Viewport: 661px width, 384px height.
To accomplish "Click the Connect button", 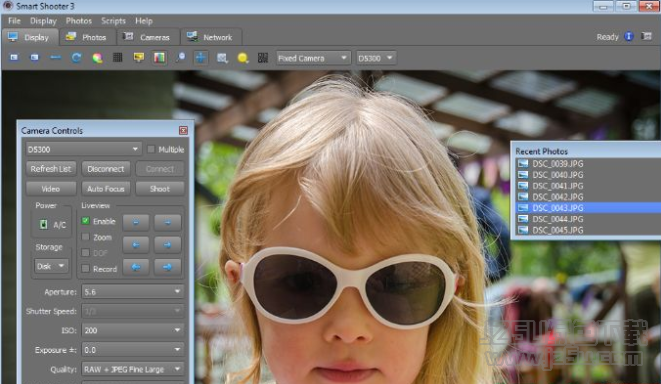I will point(160,169).
